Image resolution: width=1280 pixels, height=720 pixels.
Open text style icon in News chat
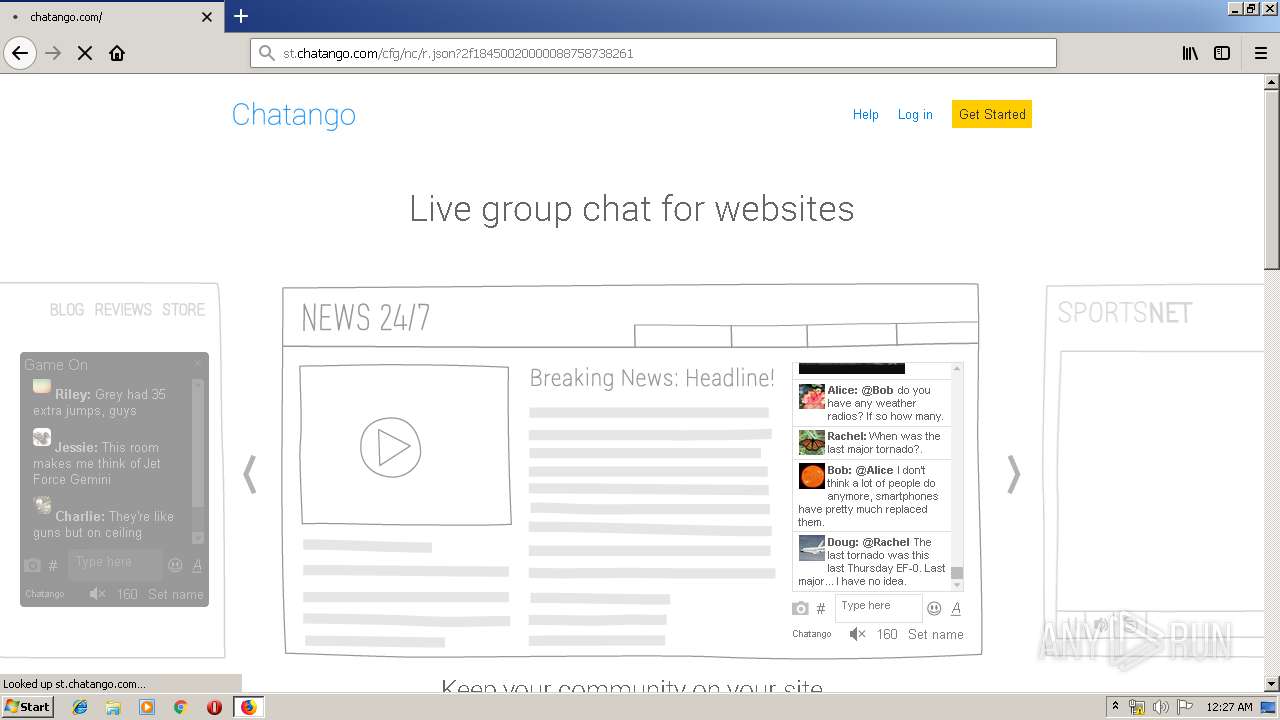point(956,608)
